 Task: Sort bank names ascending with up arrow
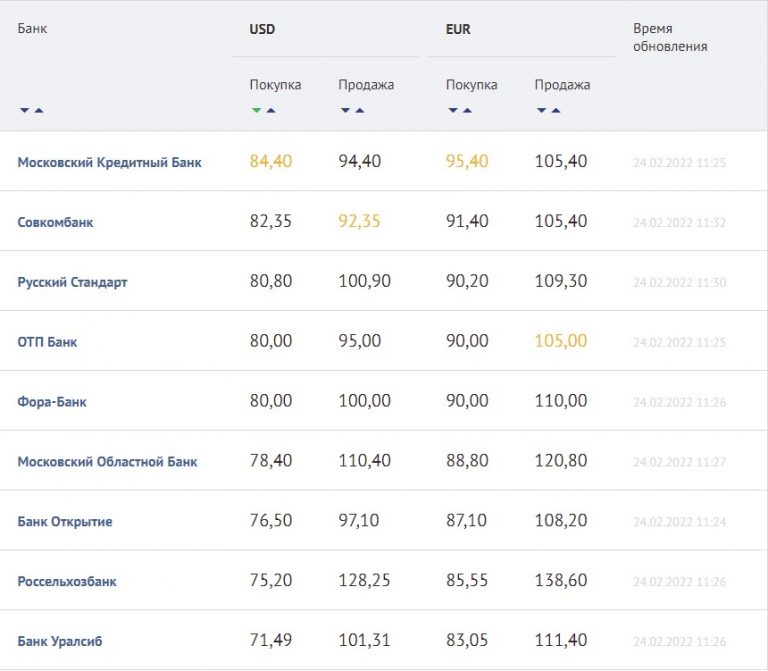(39, 110)
